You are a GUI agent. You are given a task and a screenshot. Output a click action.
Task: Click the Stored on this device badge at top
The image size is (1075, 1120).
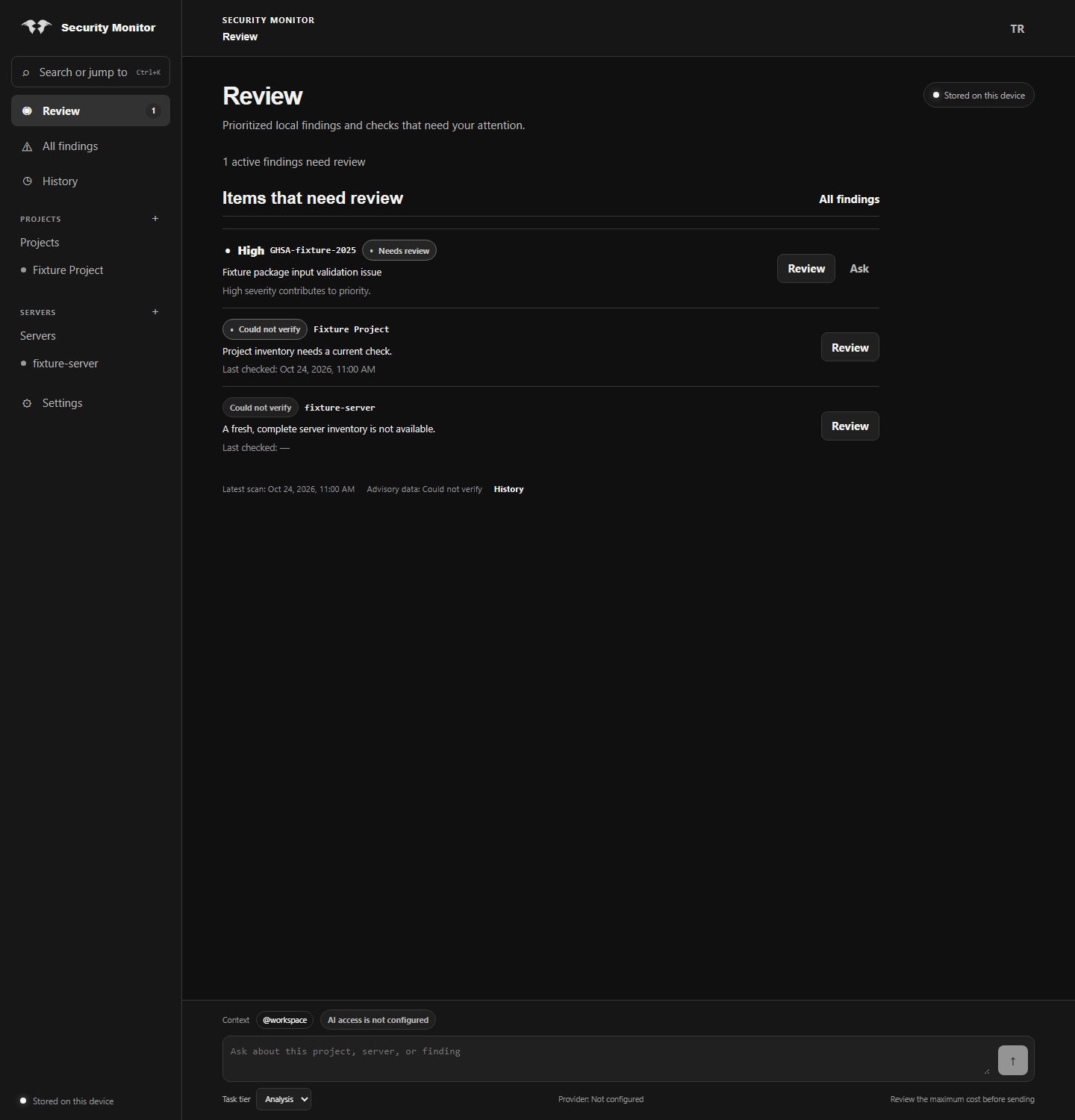point(979,95)
